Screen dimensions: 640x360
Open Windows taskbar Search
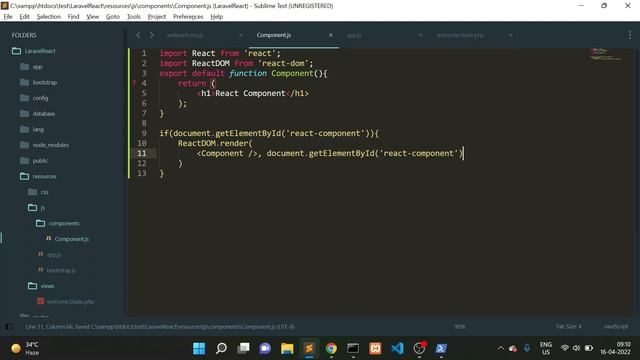[x=221, y=349]
